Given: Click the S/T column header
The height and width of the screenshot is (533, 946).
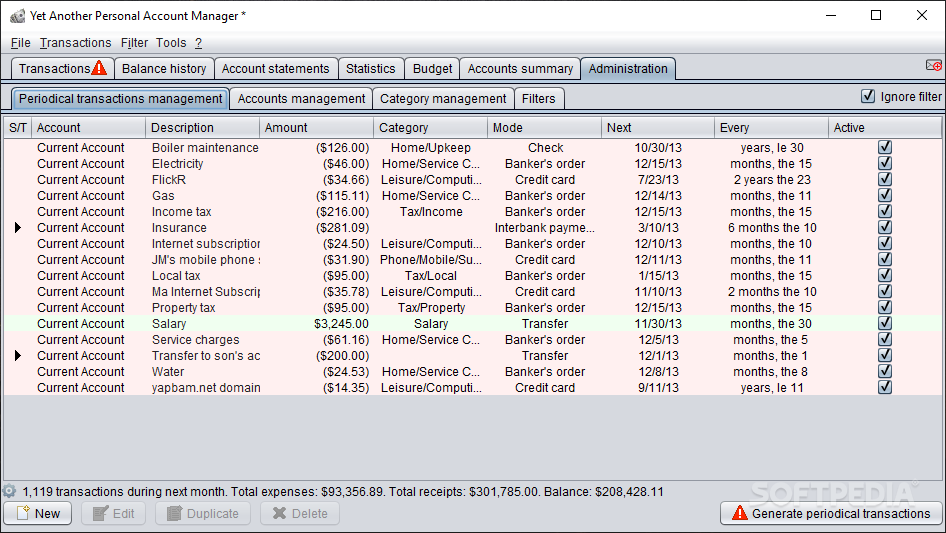Looking at the screenshot, I should point(17,127).
